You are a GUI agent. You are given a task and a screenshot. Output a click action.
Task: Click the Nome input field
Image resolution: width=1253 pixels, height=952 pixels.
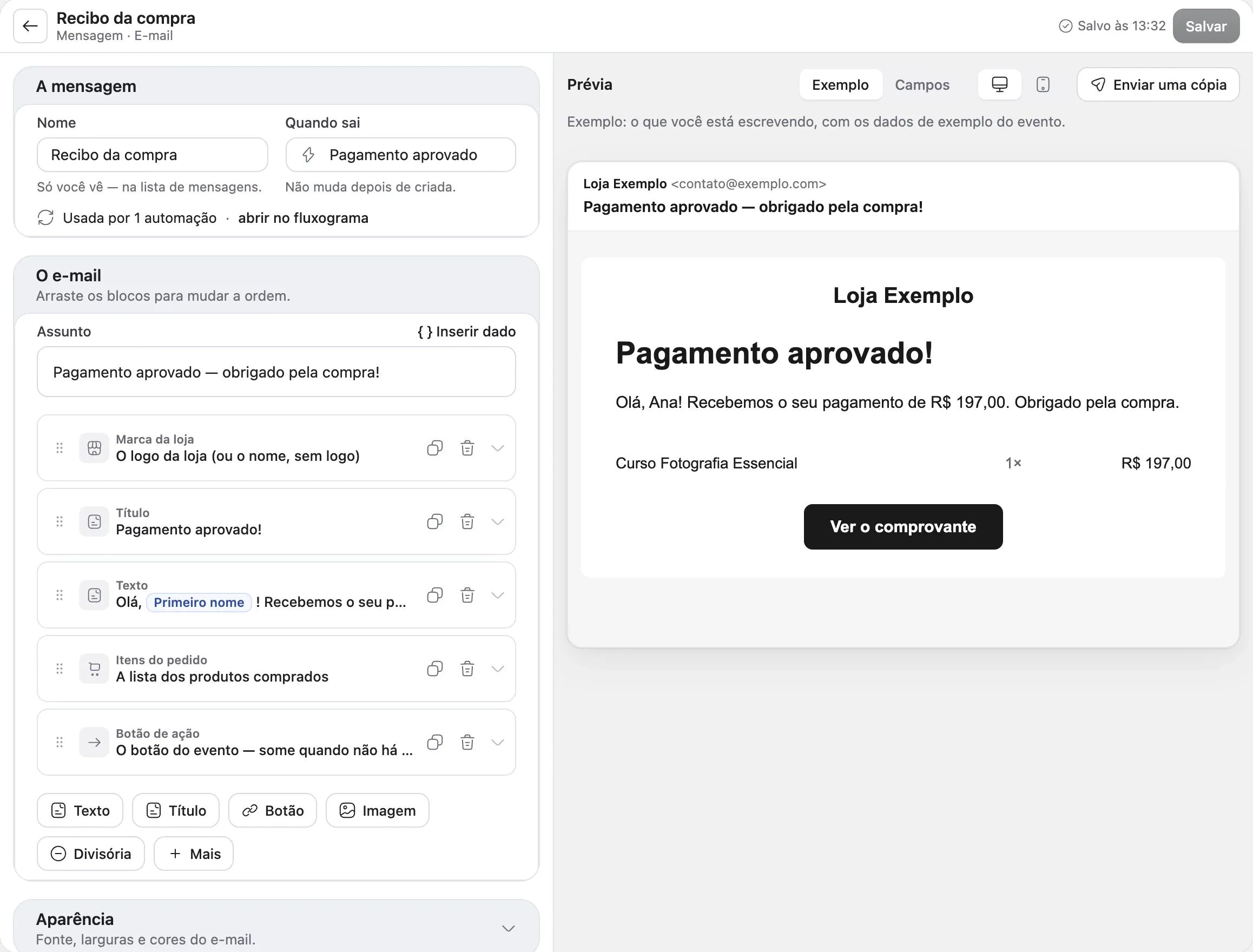(153, 155)
